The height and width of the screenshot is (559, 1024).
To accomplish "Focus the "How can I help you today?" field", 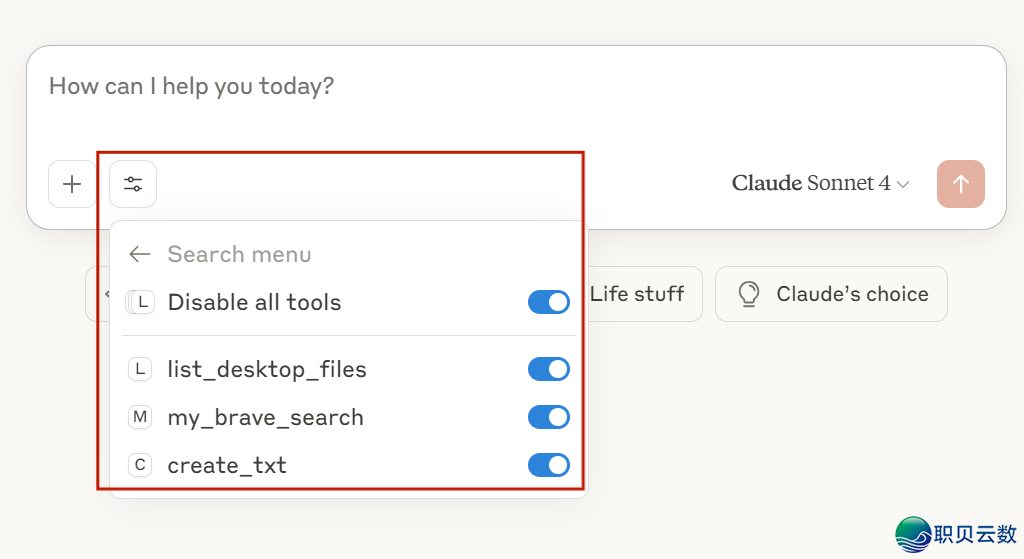I will [x=500, y=87].
